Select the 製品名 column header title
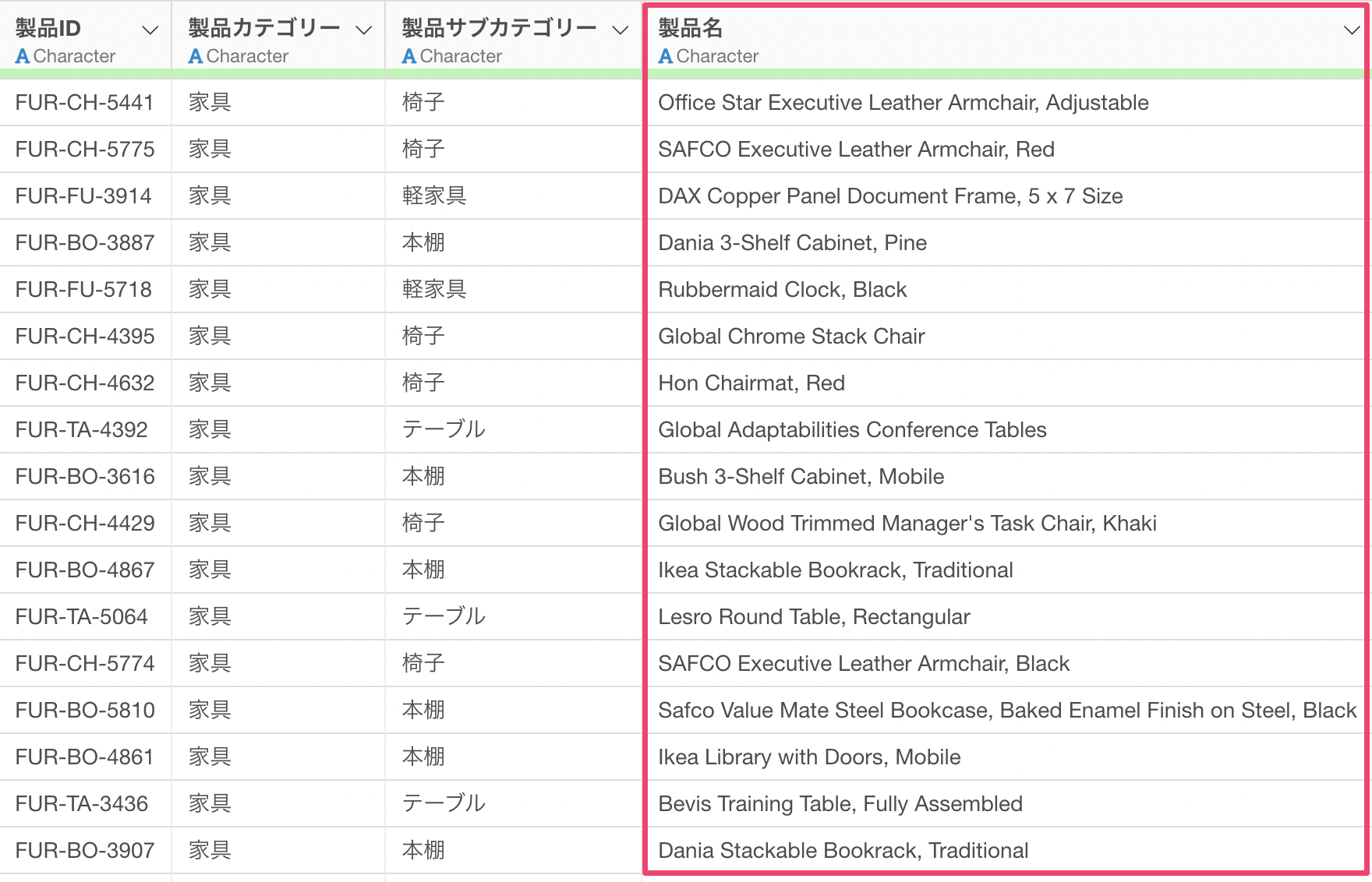 (x=691, y=28)
